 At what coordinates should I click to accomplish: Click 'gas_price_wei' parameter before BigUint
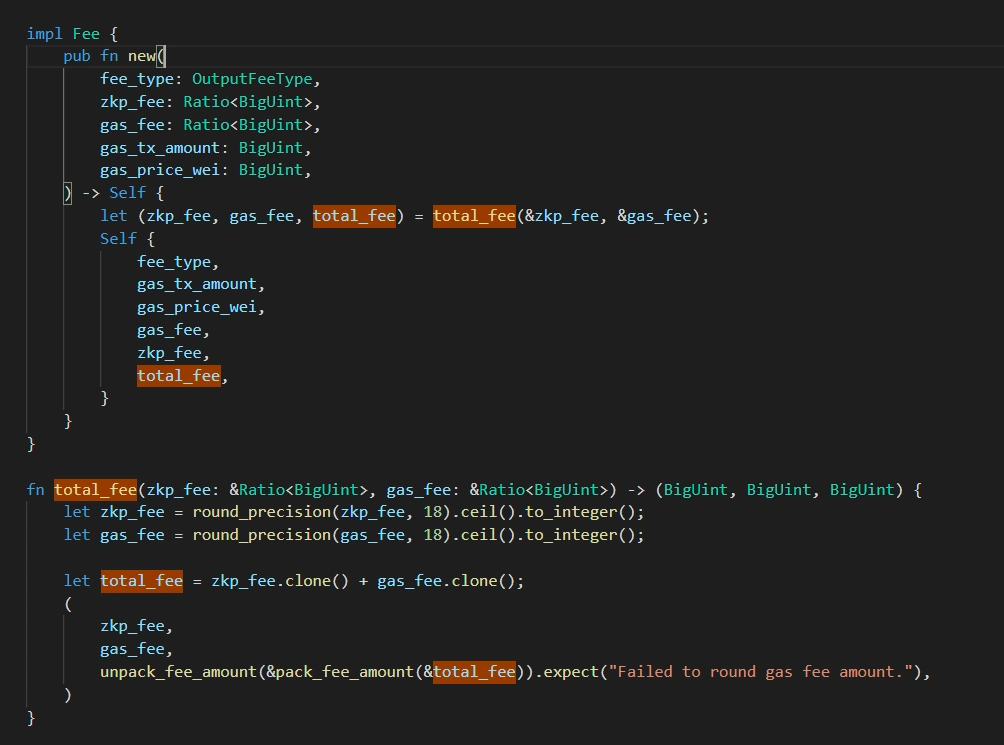point(159,170)
